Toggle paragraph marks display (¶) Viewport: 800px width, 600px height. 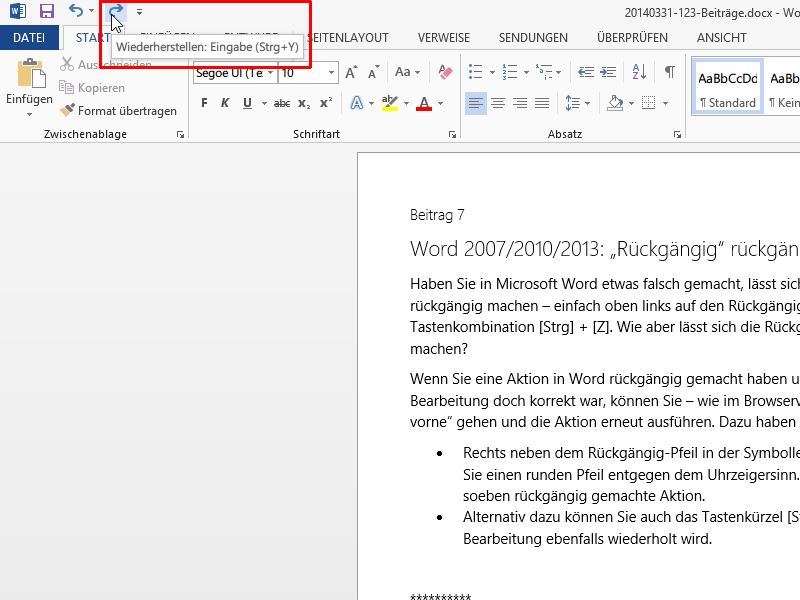click(670, 72)
